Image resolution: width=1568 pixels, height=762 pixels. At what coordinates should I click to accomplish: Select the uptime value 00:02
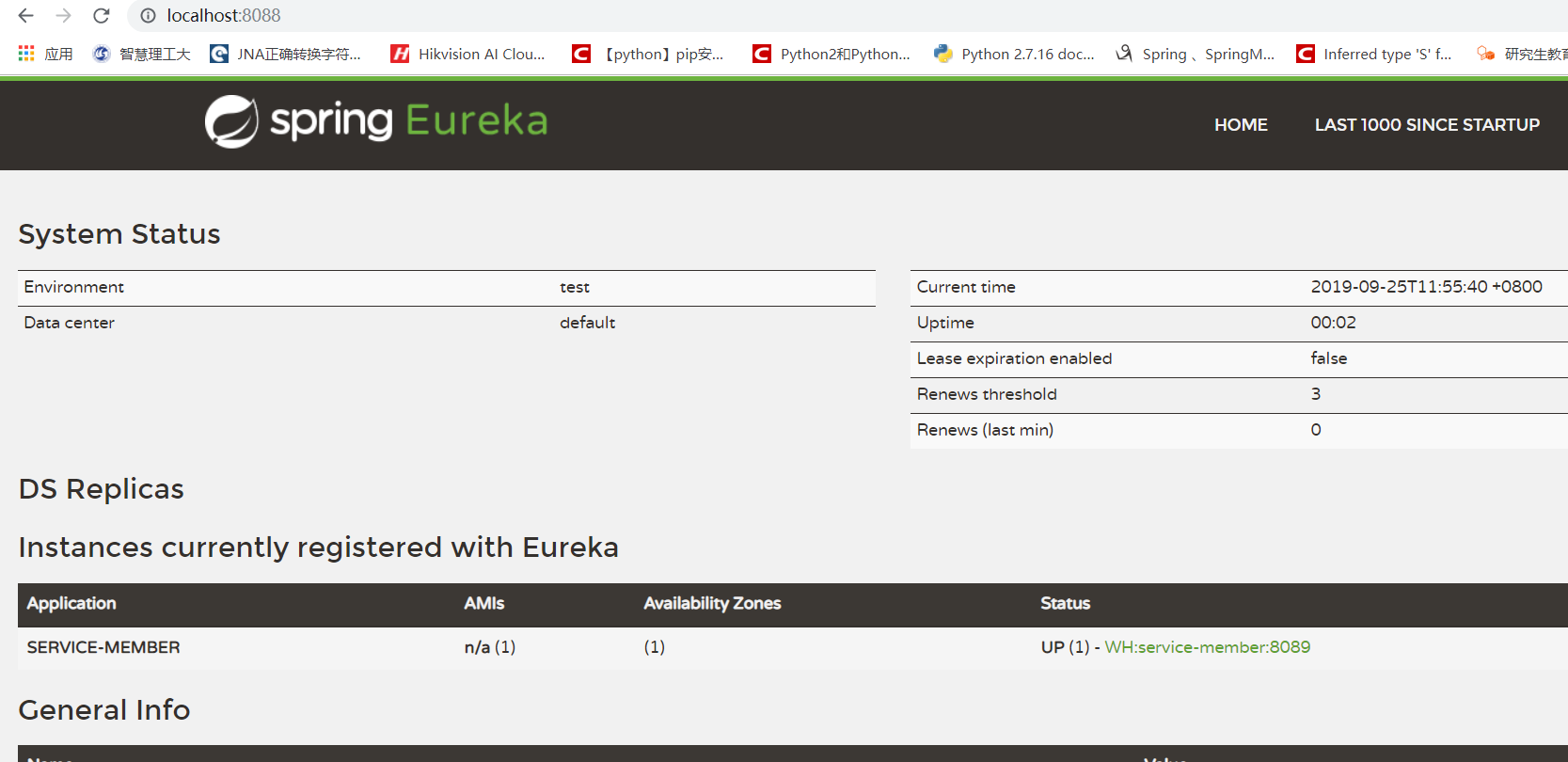tap(1333, 323)
